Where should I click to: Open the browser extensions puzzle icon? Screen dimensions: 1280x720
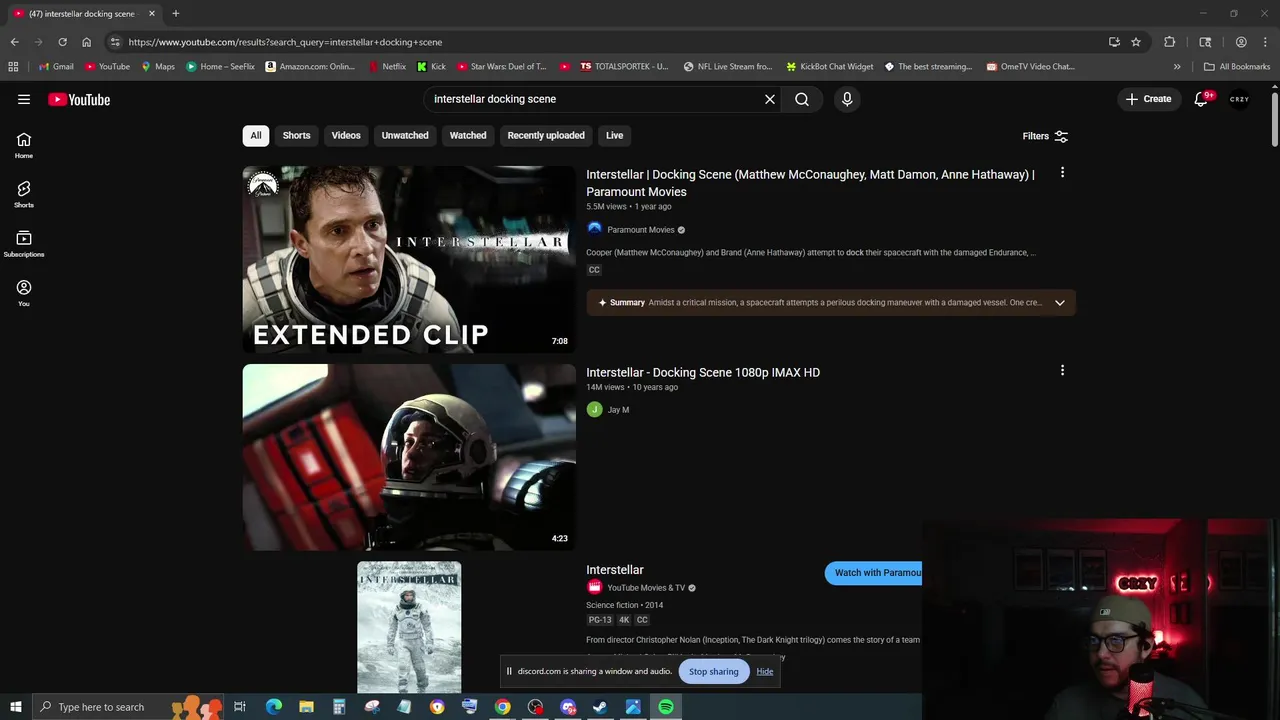1169,42
